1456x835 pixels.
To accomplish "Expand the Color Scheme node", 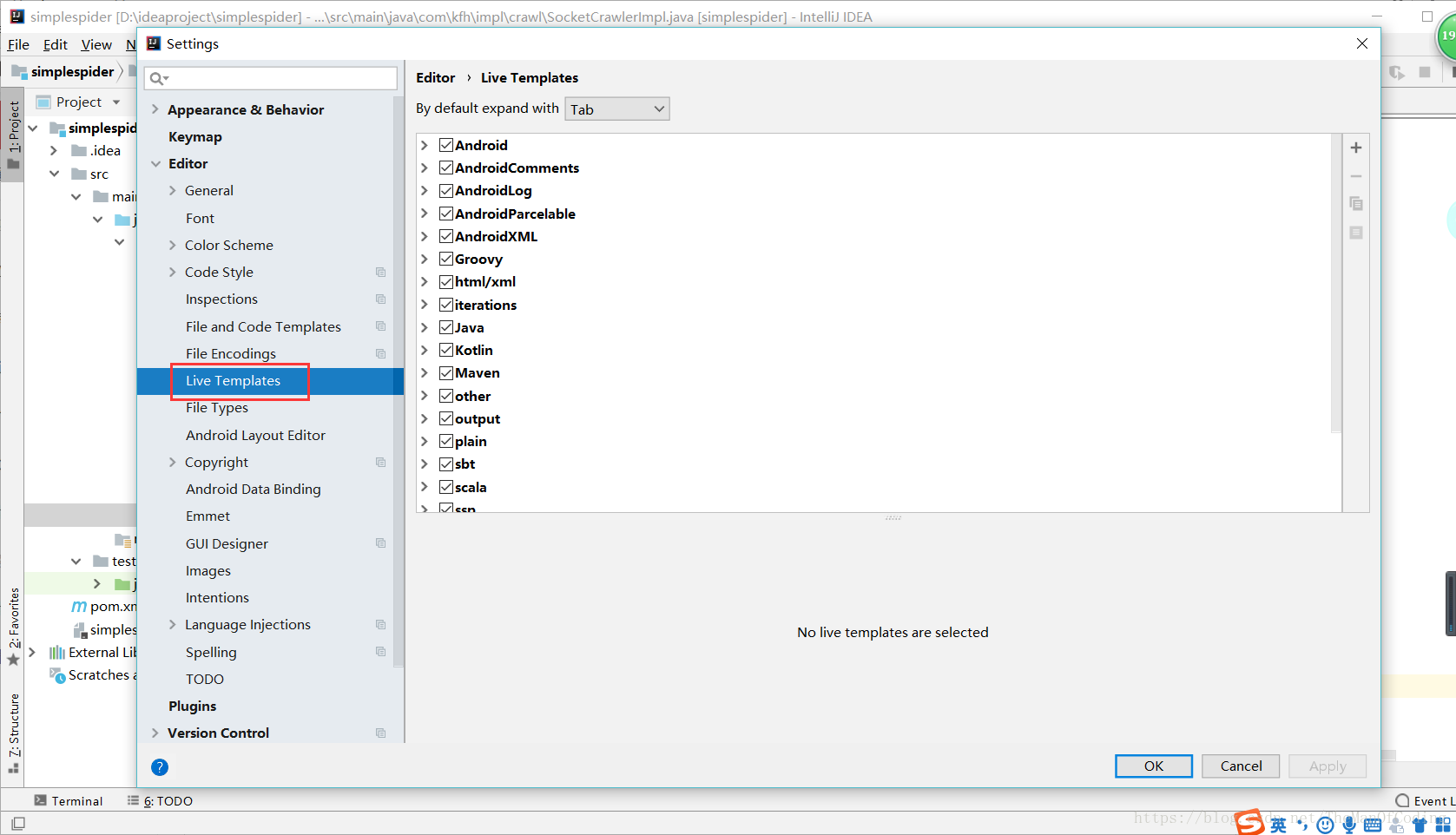I will pos(173,246).
